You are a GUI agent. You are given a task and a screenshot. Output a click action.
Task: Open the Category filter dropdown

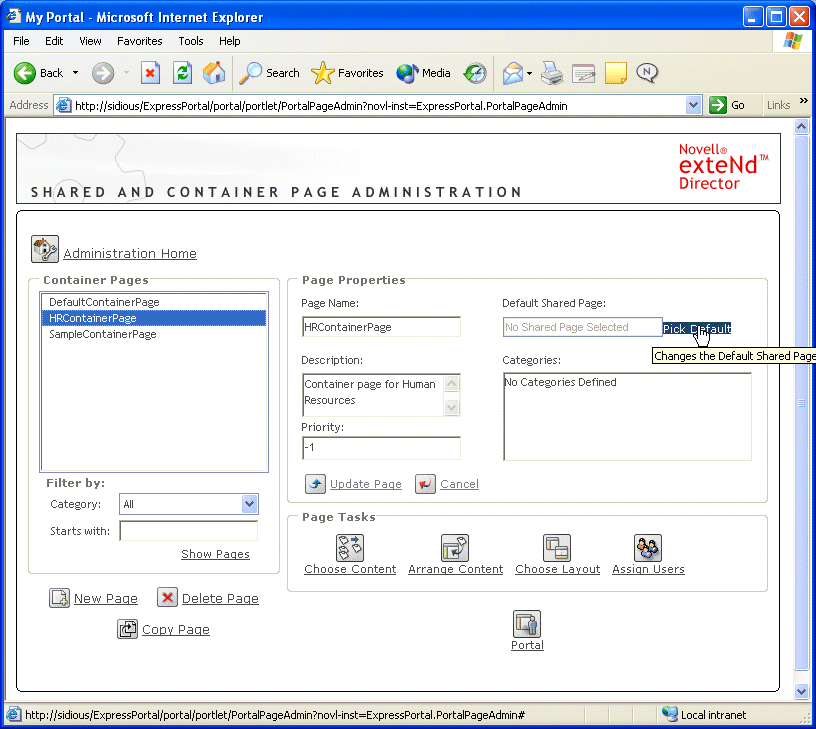(x=249, y=505)
